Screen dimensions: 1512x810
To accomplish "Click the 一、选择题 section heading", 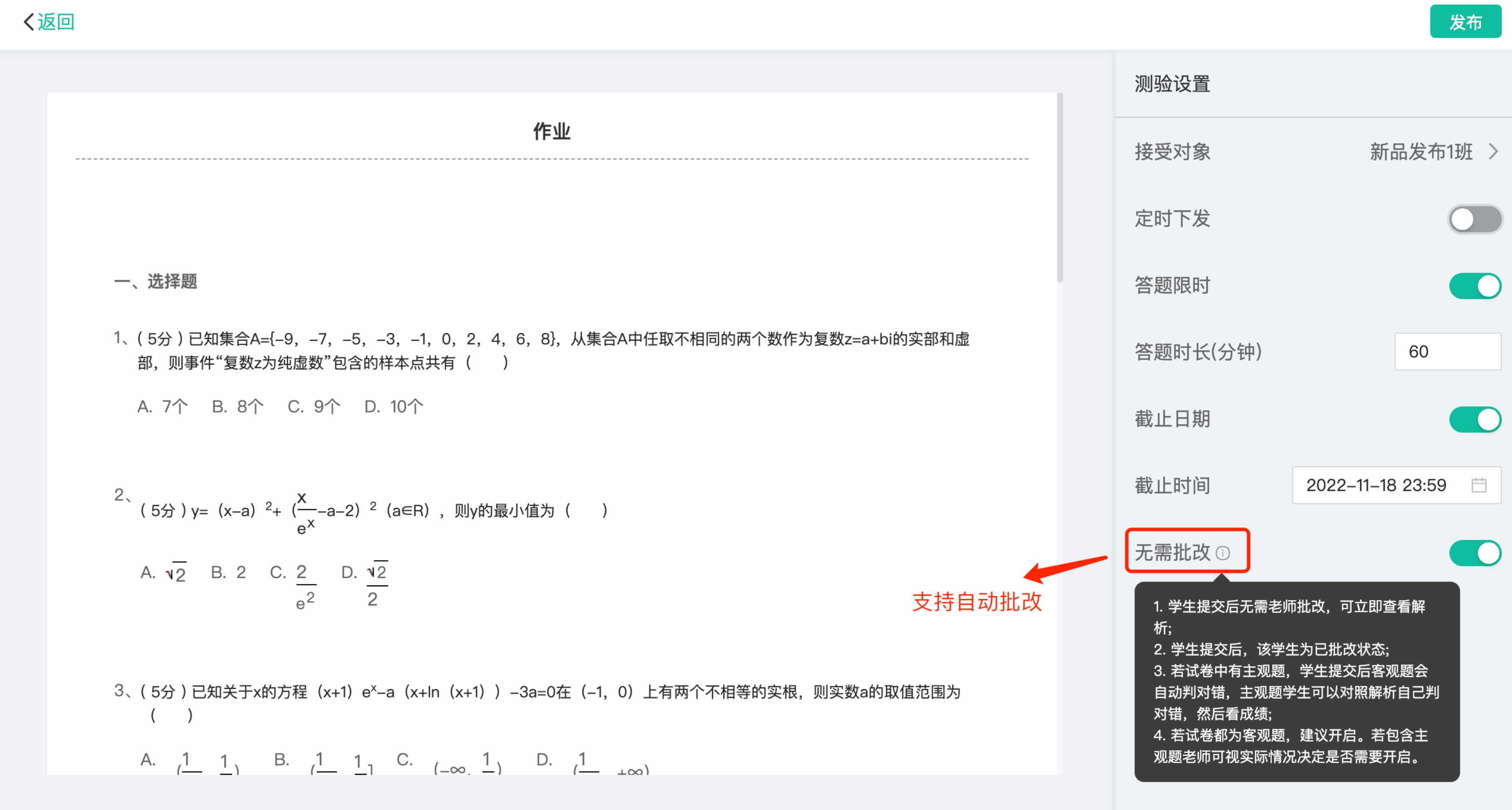I will 155,282.
